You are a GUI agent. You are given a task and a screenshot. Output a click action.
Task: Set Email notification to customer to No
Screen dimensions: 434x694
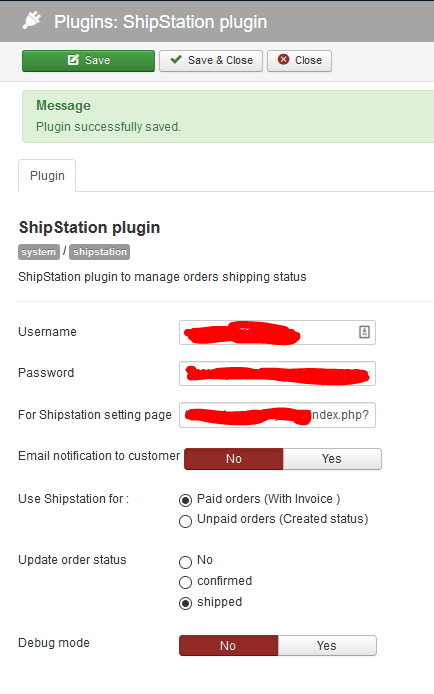[234, 459]
